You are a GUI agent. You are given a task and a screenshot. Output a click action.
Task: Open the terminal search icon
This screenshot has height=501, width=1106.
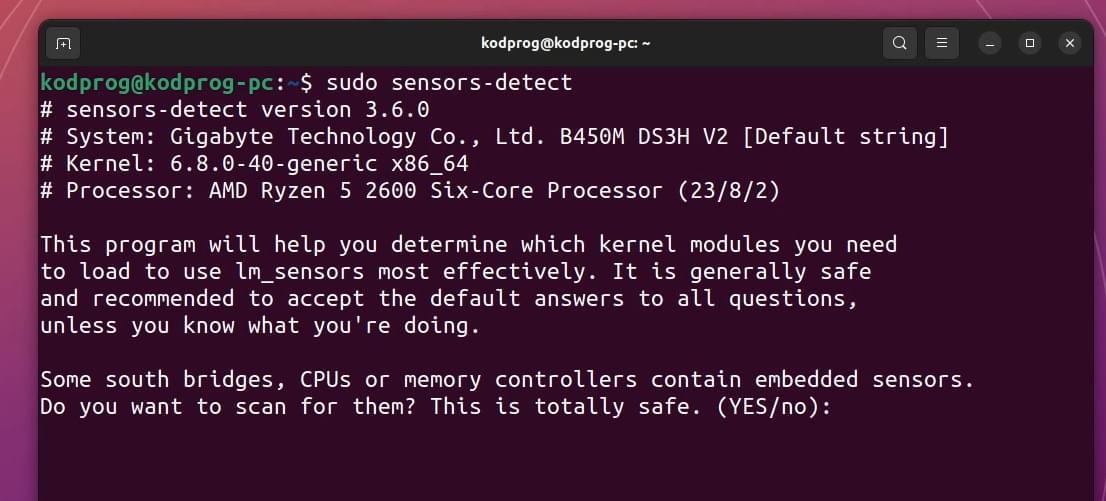tap(899, 44)
